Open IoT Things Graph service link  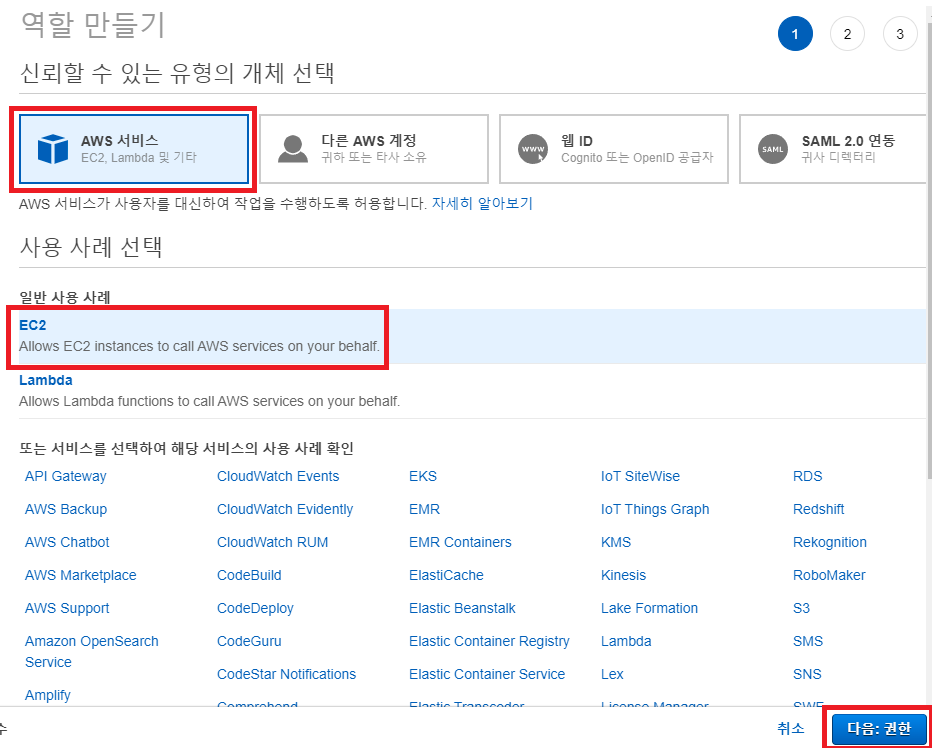coord(655,510)
